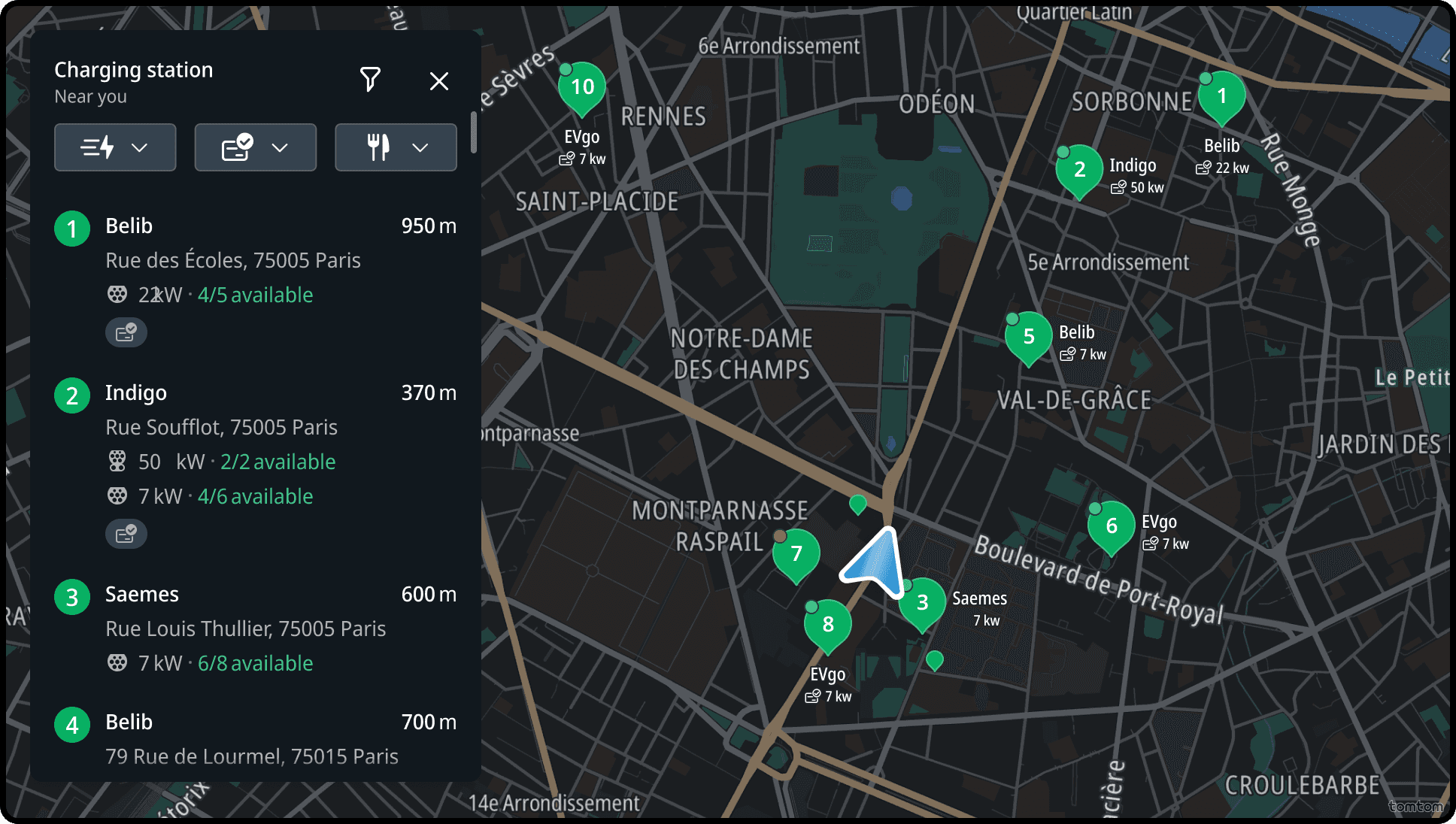Click payment badge under Belib entry
Screen dimensions: 1456x824
click(x=126, y=332)
